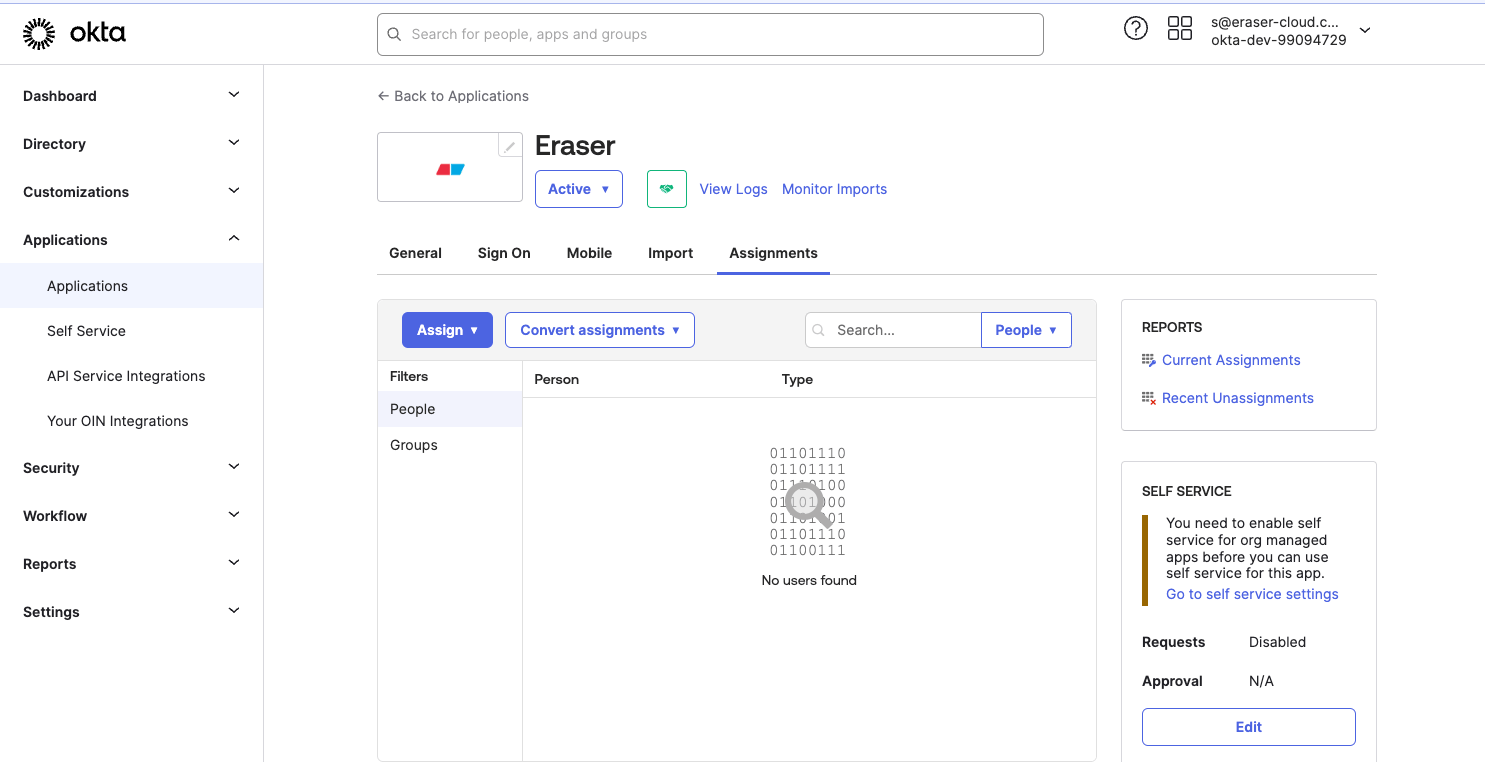
Task: Click the Recent Unassignments report icon
Action: [x=1149, y=398]
